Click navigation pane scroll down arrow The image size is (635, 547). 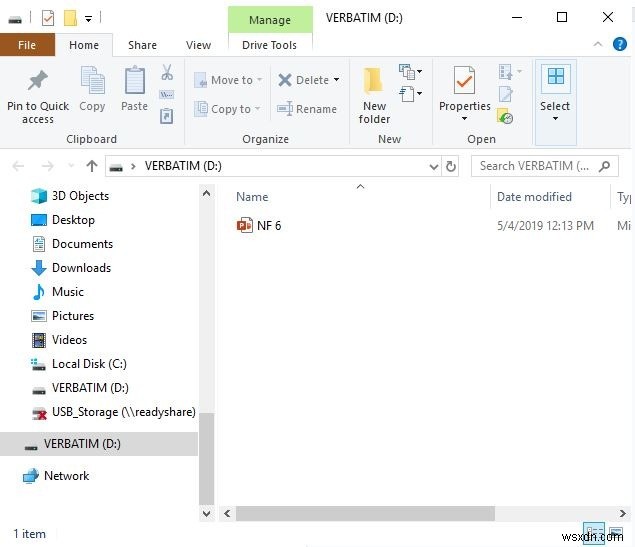pos(206,513)
